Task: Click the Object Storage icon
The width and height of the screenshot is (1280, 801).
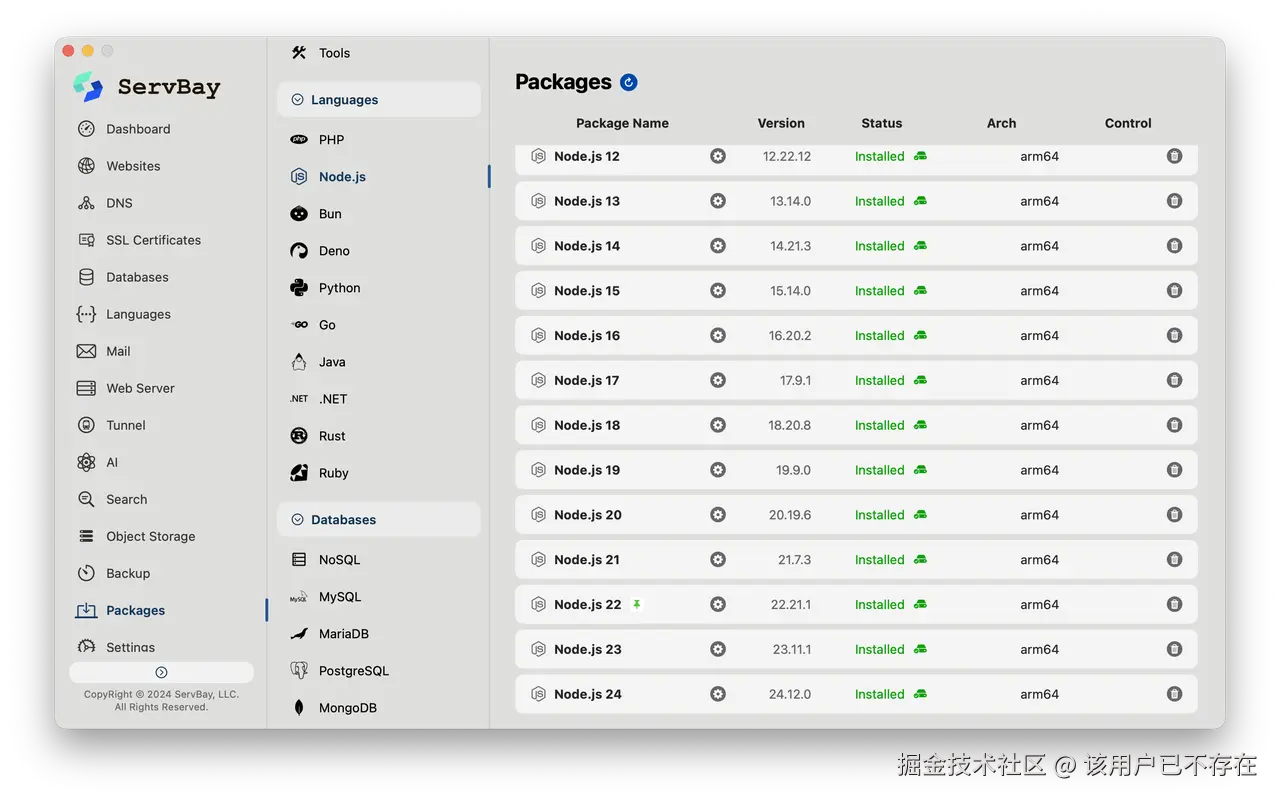Action: 87,536
